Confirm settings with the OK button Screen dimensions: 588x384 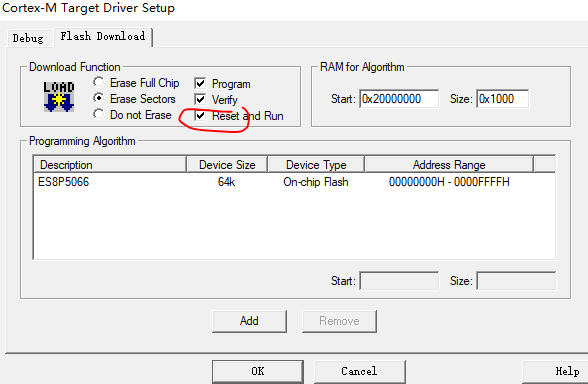pyautogui.click(x=258, y=372)
